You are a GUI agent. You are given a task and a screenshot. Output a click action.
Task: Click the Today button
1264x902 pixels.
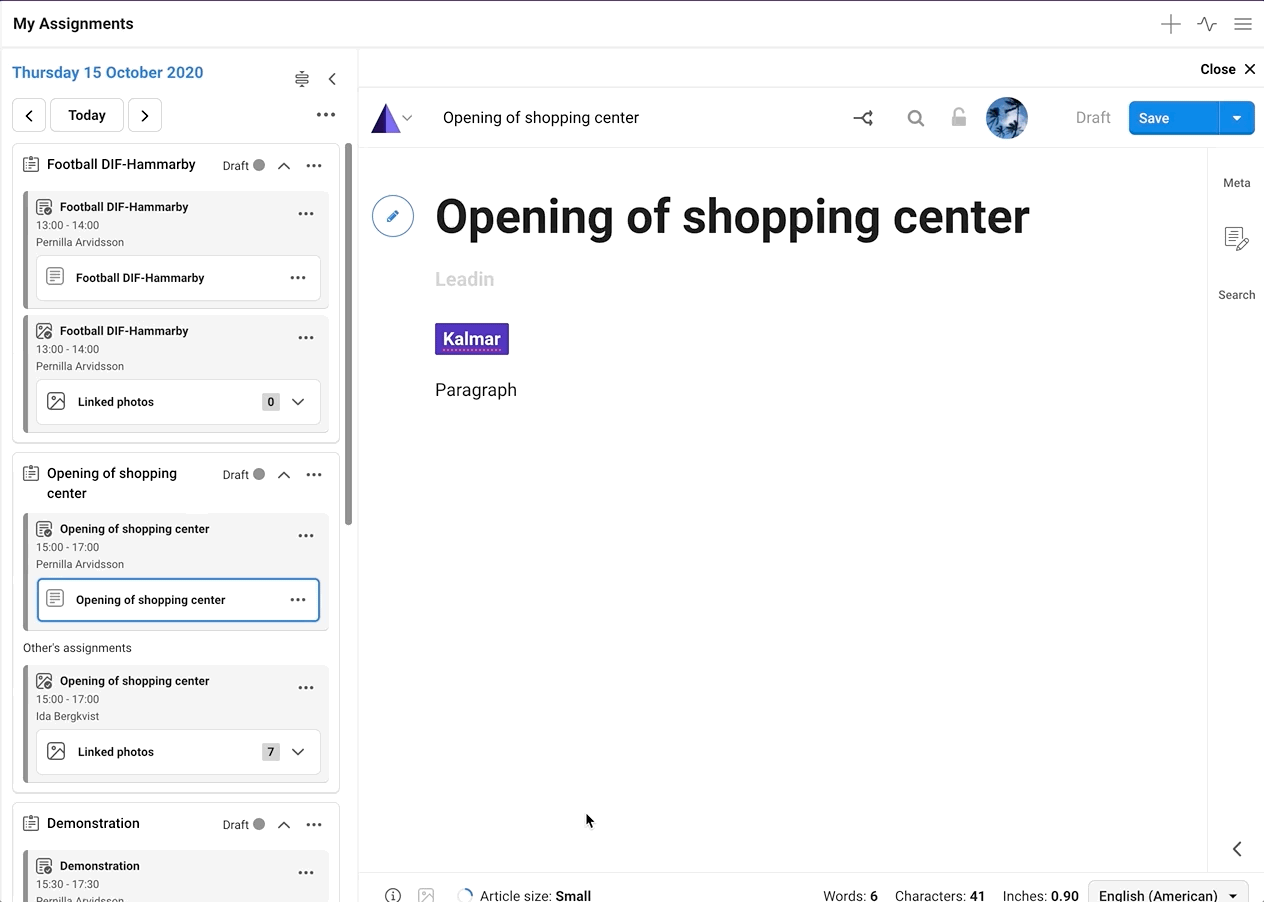coord(87,115)
